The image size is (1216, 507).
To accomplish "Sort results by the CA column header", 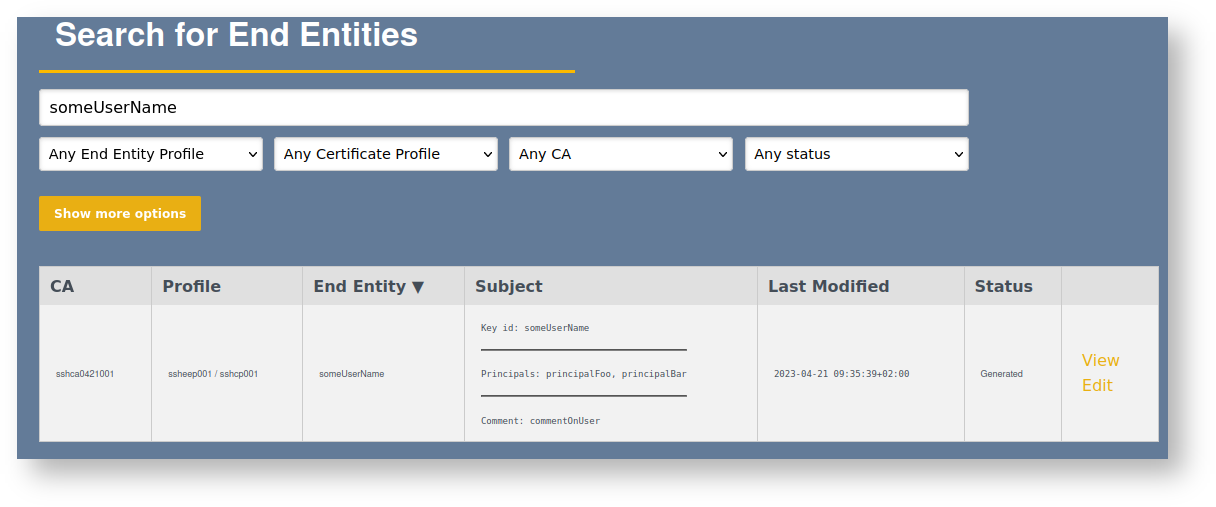I will pyautogui.click(x=62, y=286).
